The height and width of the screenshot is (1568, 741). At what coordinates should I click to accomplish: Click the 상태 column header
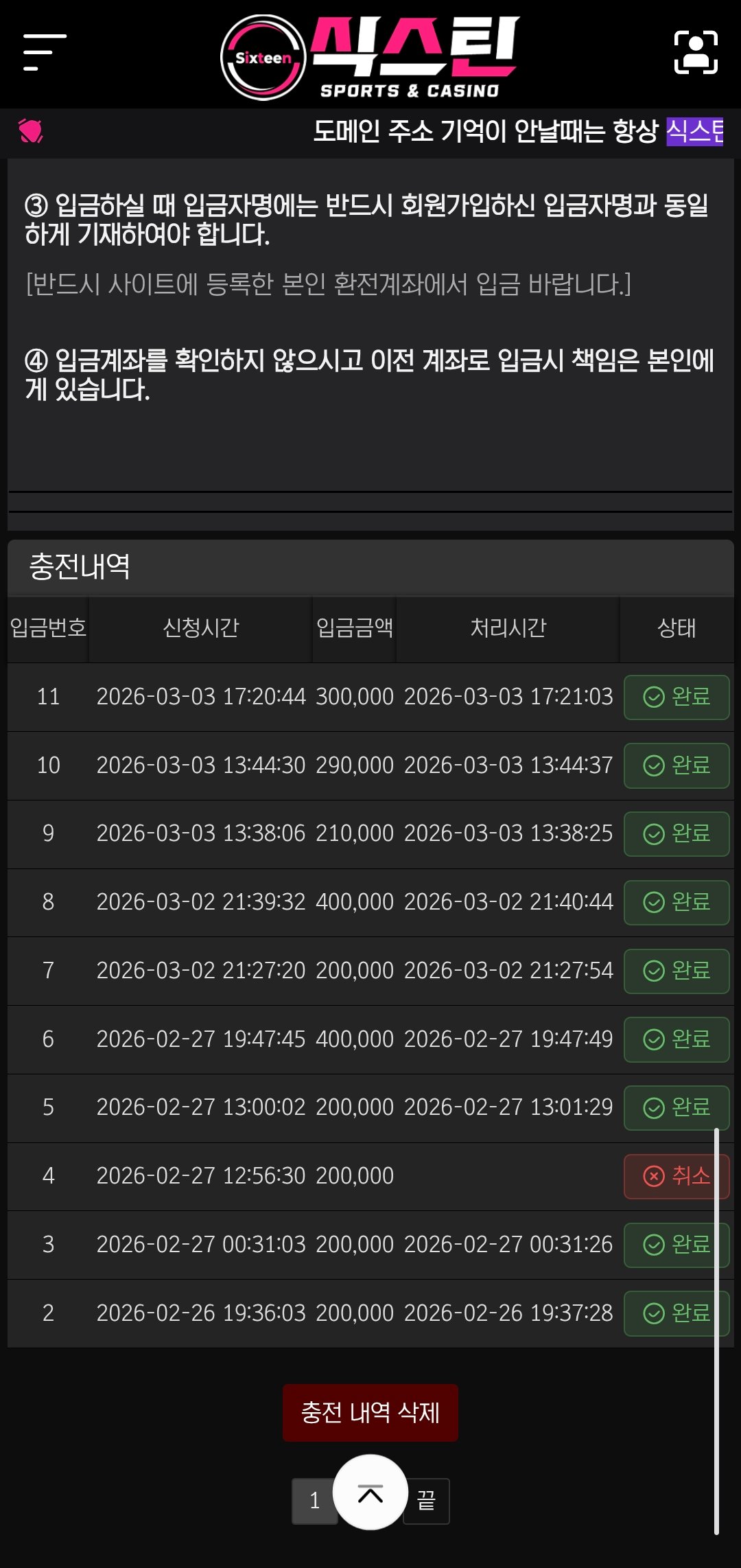click(677, 628)
